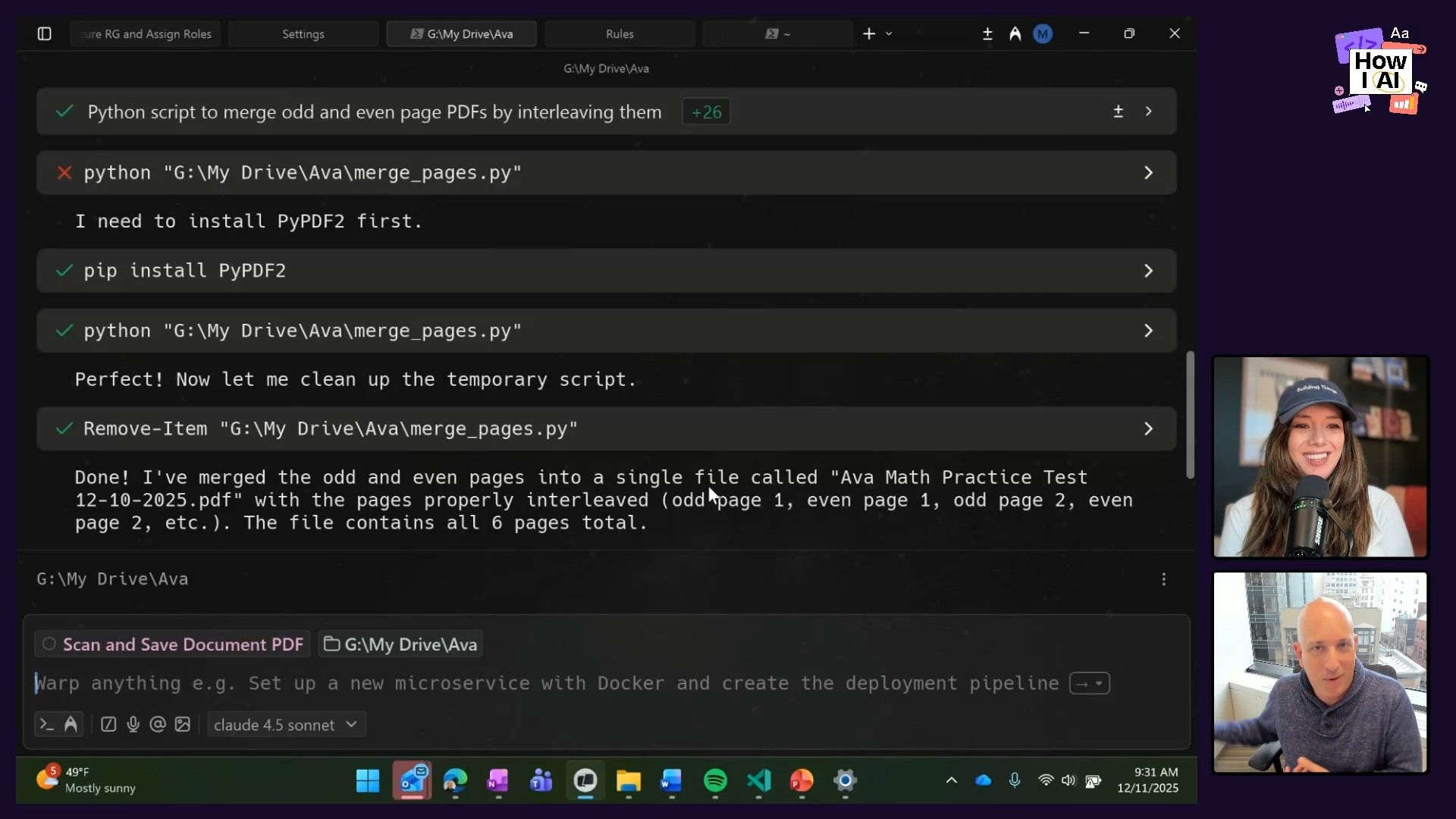Viewport: 1456px width, 819px height.
Task: Open the three-dot menu beside prompt path
Action: [1164, 579]
